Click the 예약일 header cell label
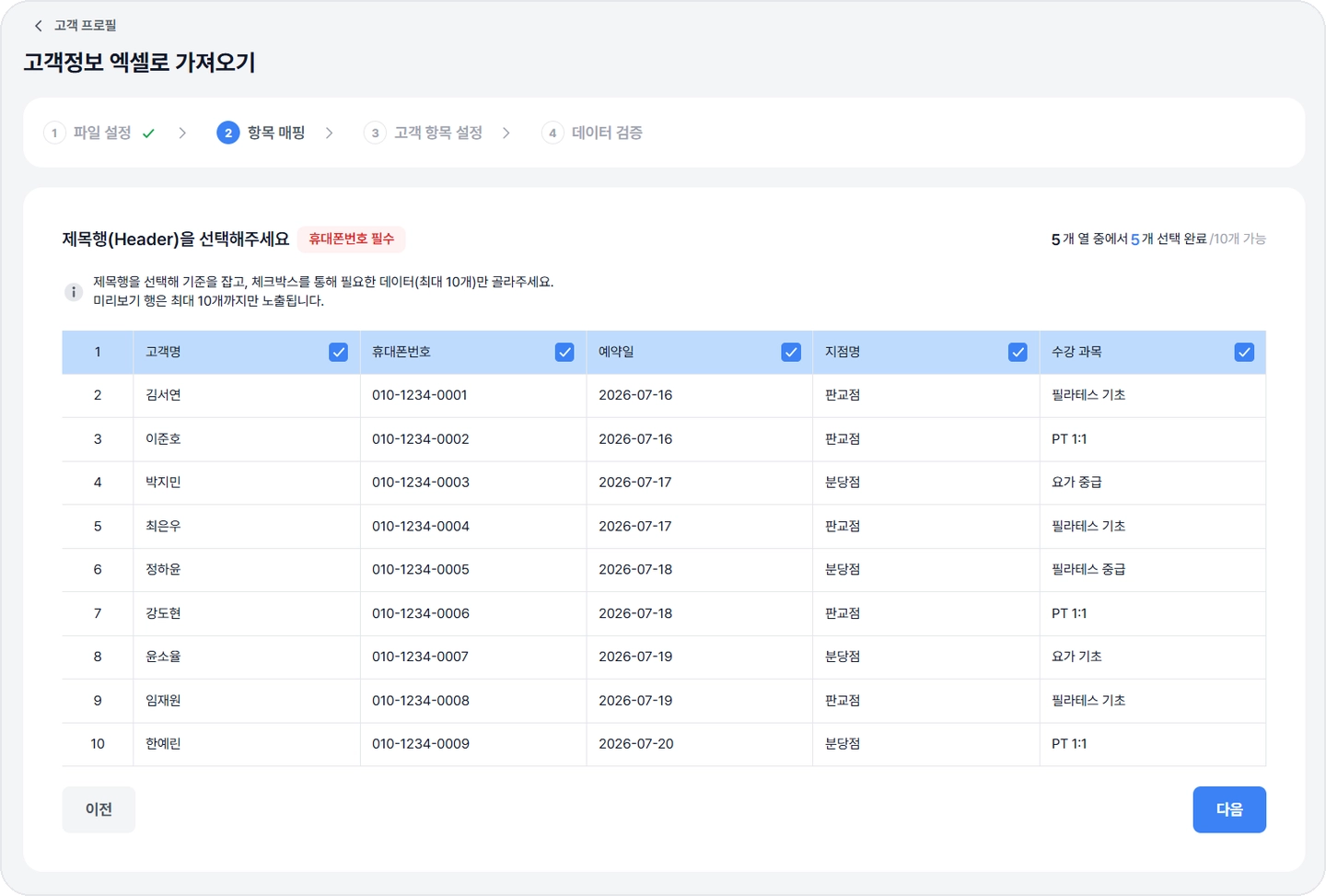 (616, 352)
